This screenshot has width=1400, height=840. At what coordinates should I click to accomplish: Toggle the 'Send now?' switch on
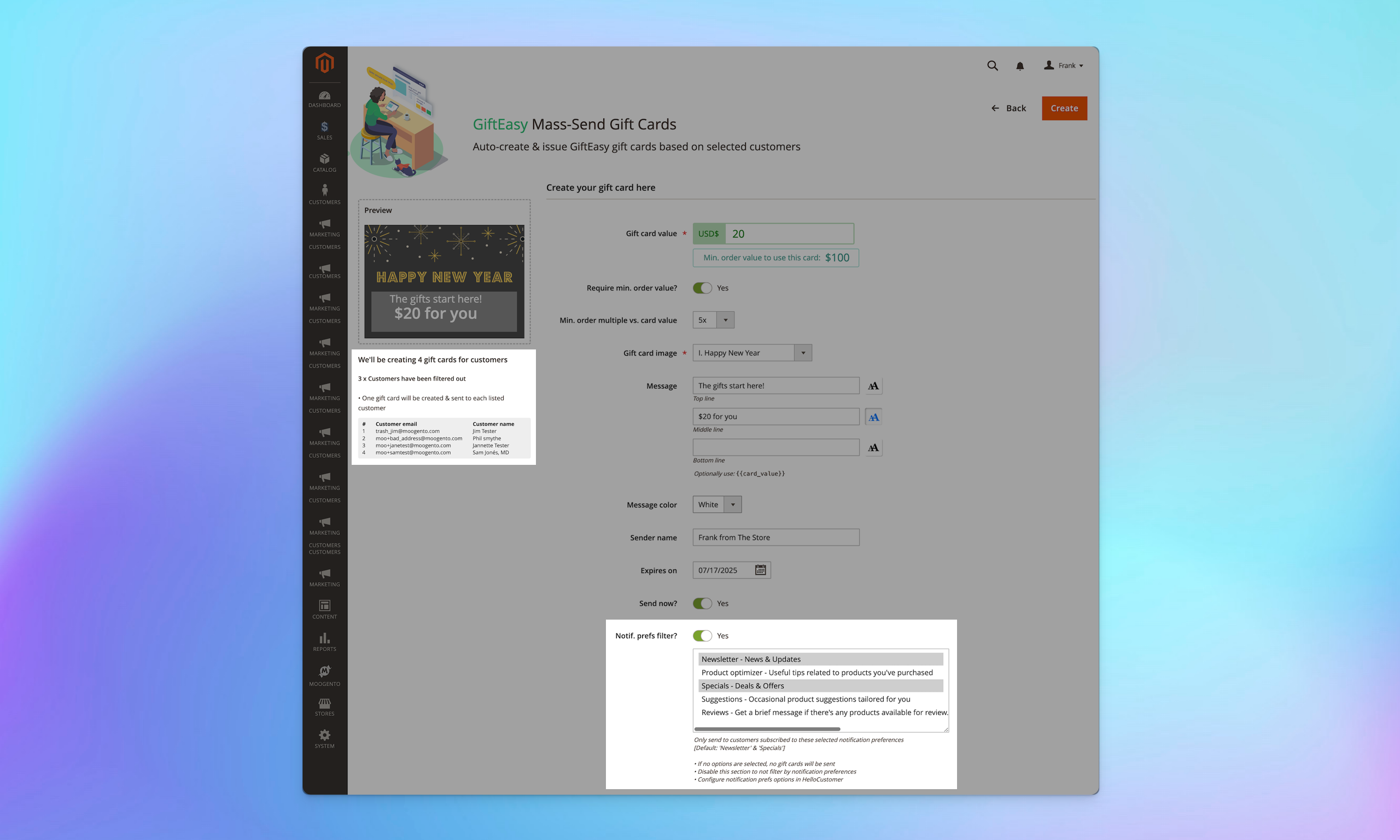pyautogui.click(x=701, y=603)
